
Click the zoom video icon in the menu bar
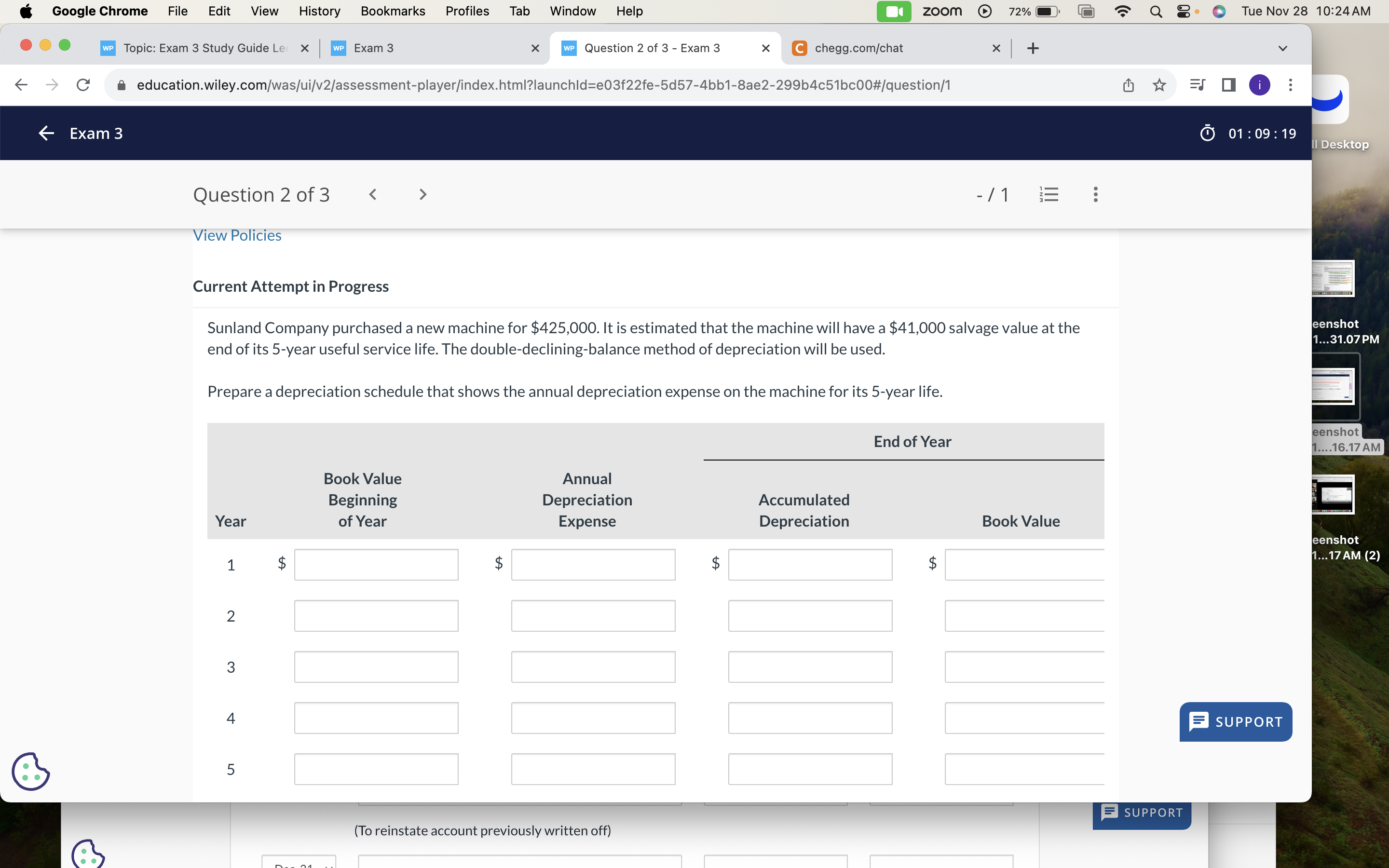[895, 11]
